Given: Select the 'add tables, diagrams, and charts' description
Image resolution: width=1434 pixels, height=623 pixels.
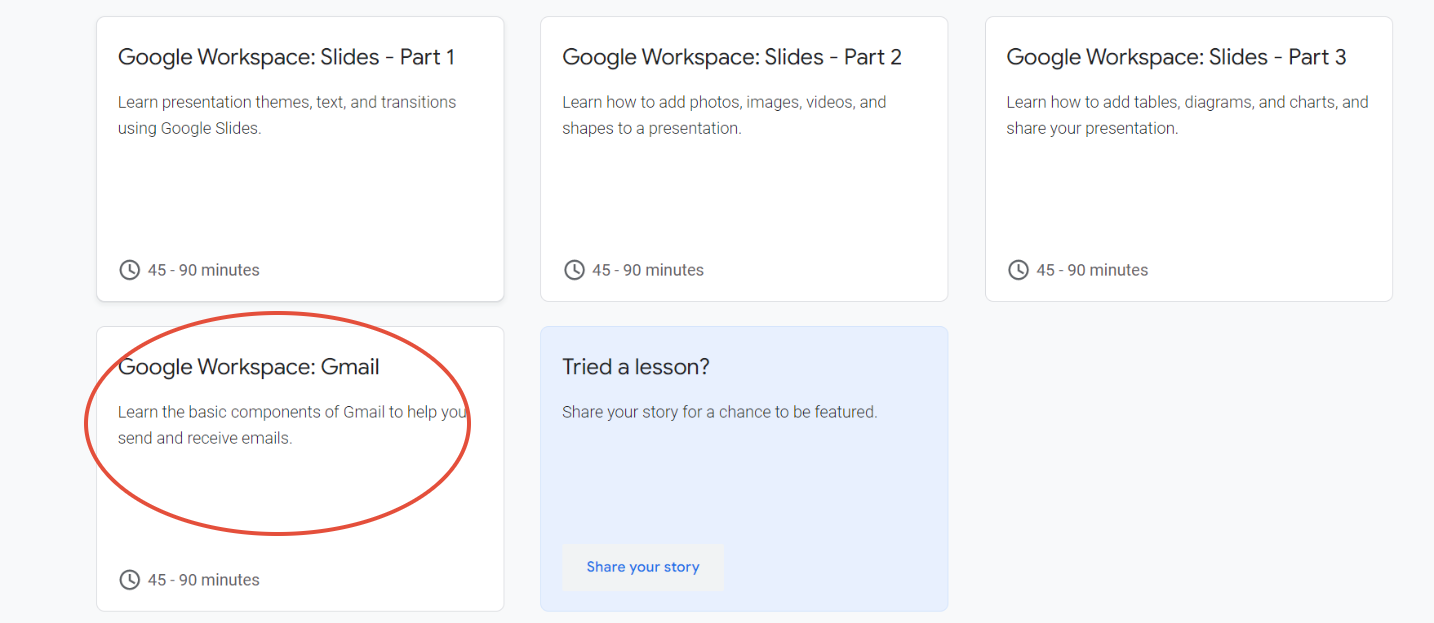Looking at the screenshot, I should [1187, 115].
